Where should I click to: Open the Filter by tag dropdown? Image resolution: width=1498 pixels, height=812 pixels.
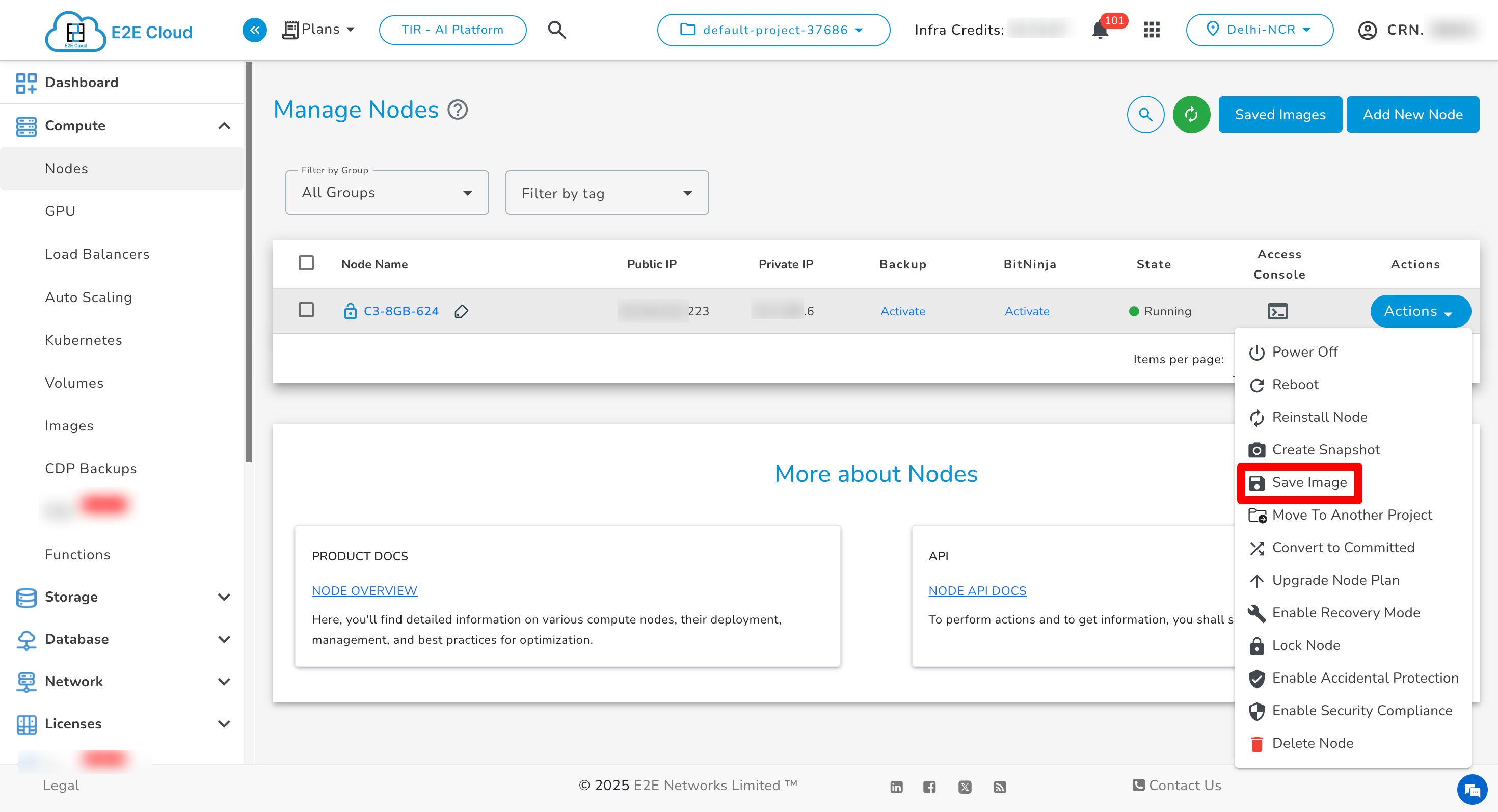606,193
